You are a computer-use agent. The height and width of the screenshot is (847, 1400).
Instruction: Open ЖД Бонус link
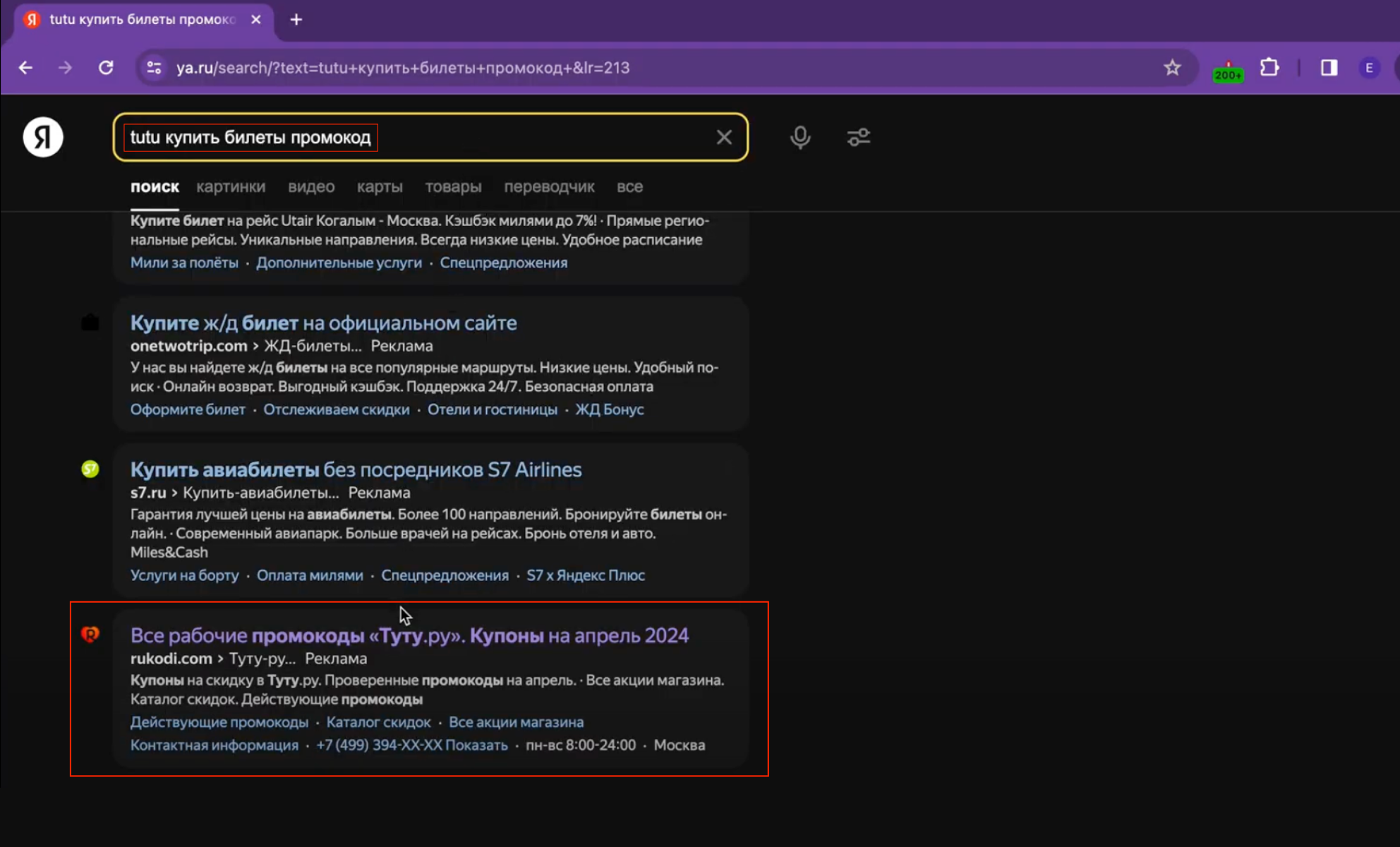610,409
